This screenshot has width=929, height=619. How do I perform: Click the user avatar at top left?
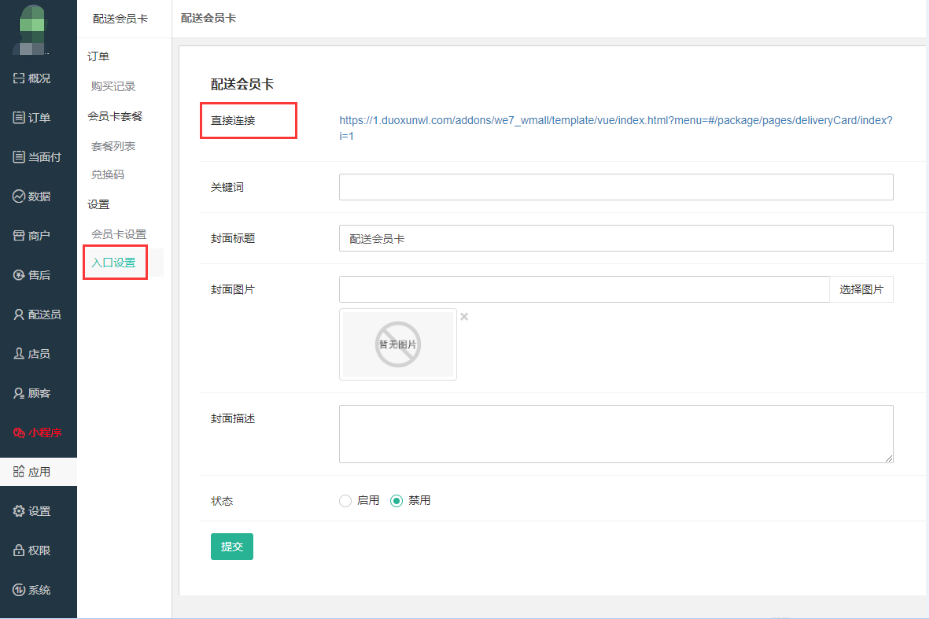click(x=32, y=30)
